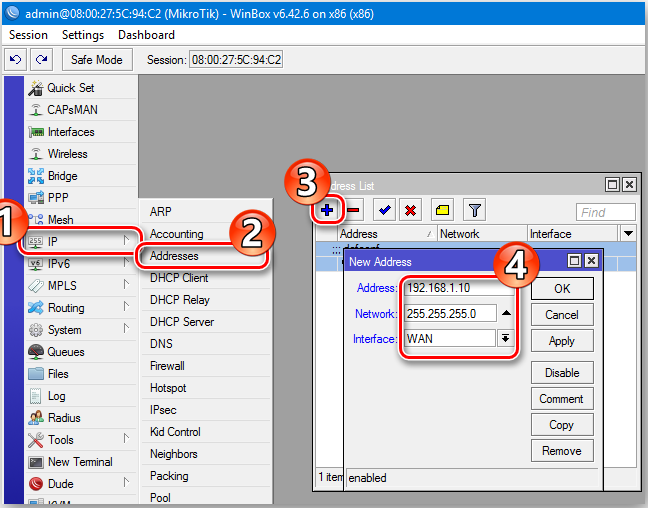Click the Undo arrow icon in toolbar
Viewport: 648px width, 508px height.
(15, 60)
